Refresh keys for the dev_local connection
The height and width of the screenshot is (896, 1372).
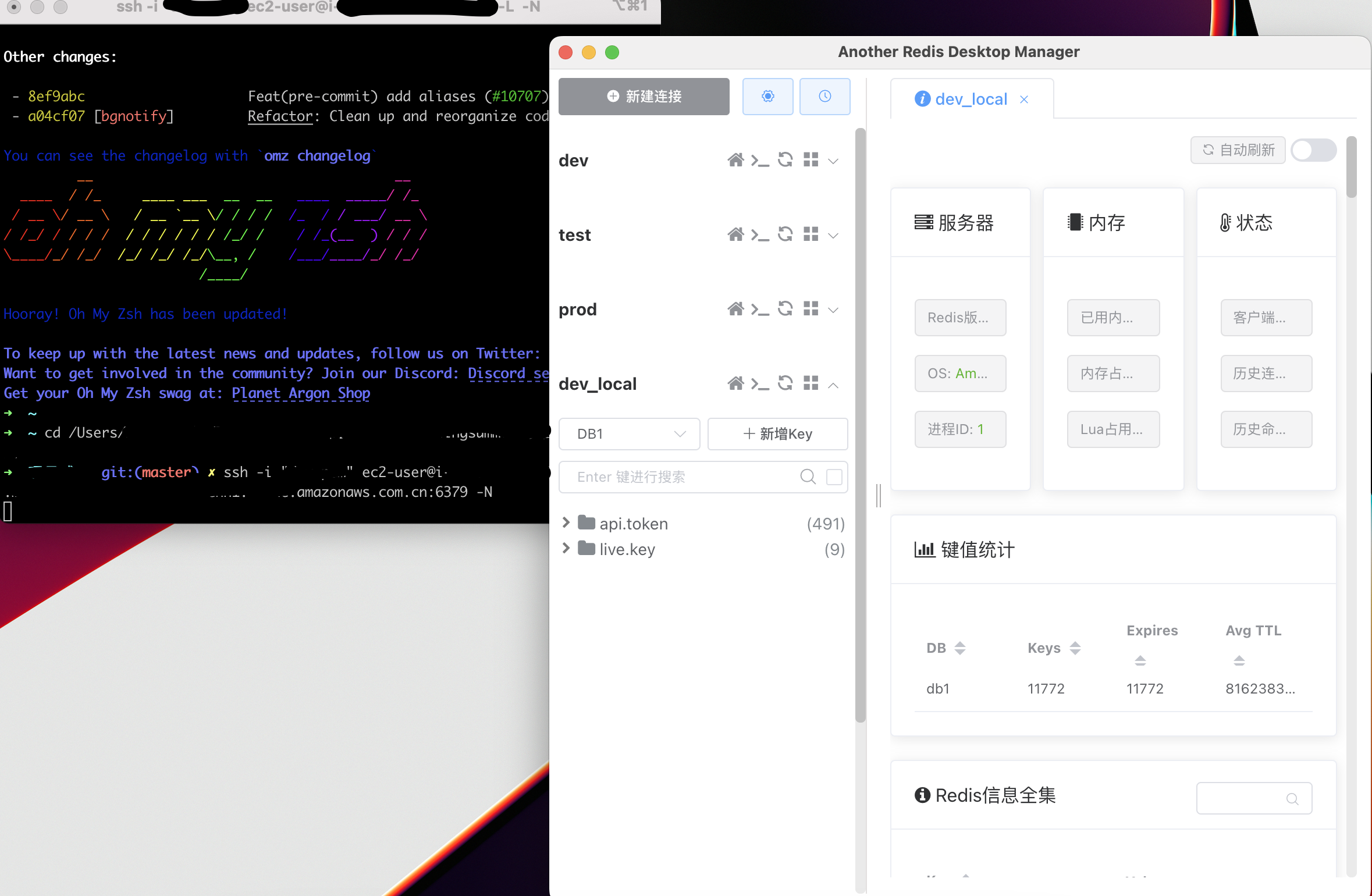(785, 383)
